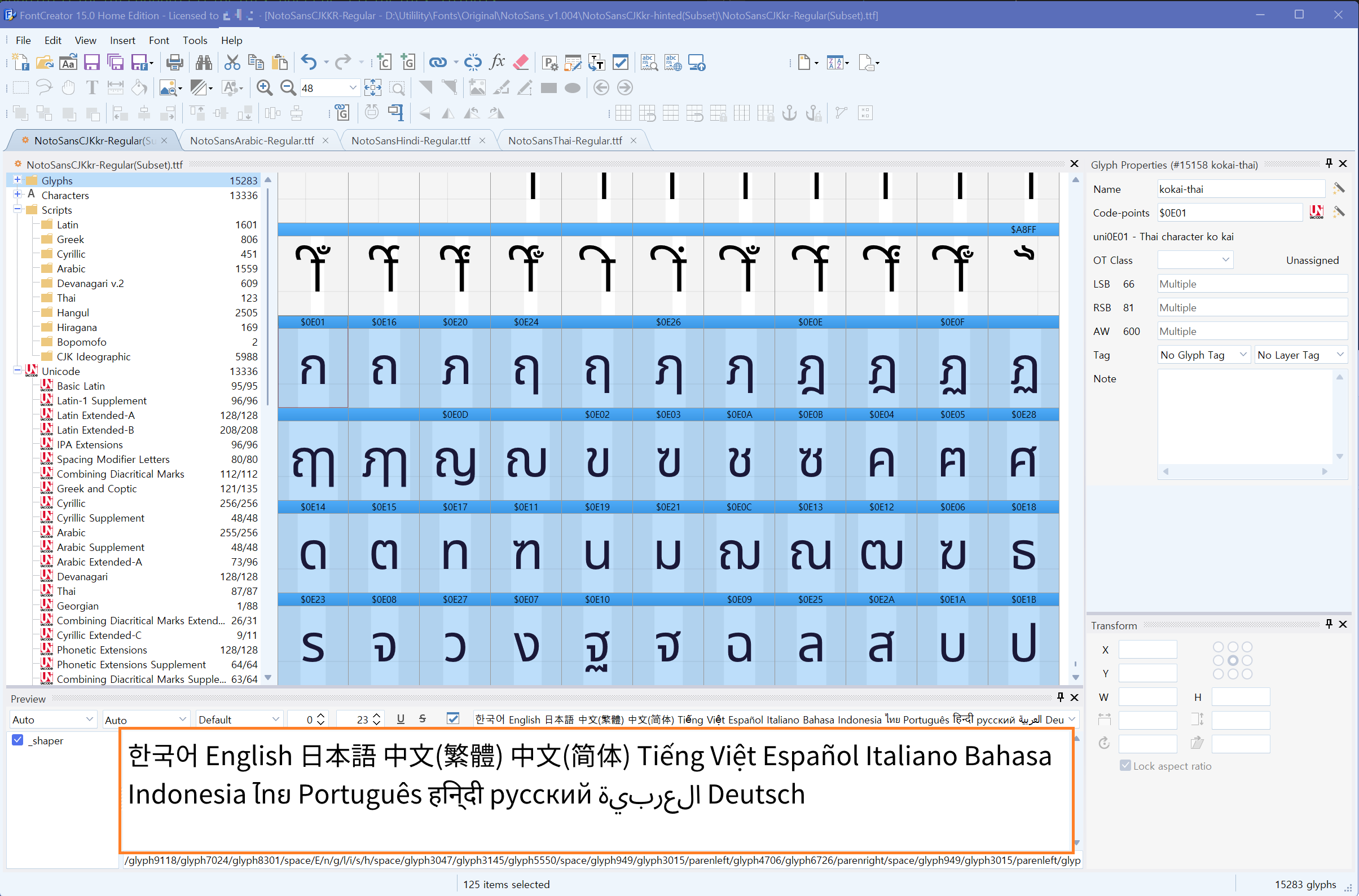Image resolution: width=1359 pixels, height=896 pixels.
Task: Click the Undo arrow icon
Action: [x=309, y=62]
